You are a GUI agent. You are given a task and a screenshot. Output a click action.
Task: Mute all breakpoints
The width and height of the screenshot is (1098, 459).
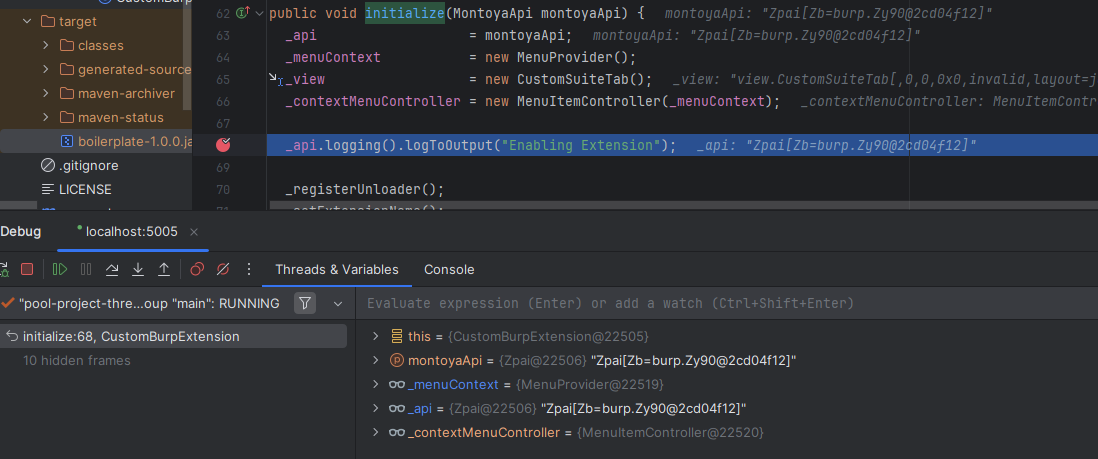tap(223, 269)
